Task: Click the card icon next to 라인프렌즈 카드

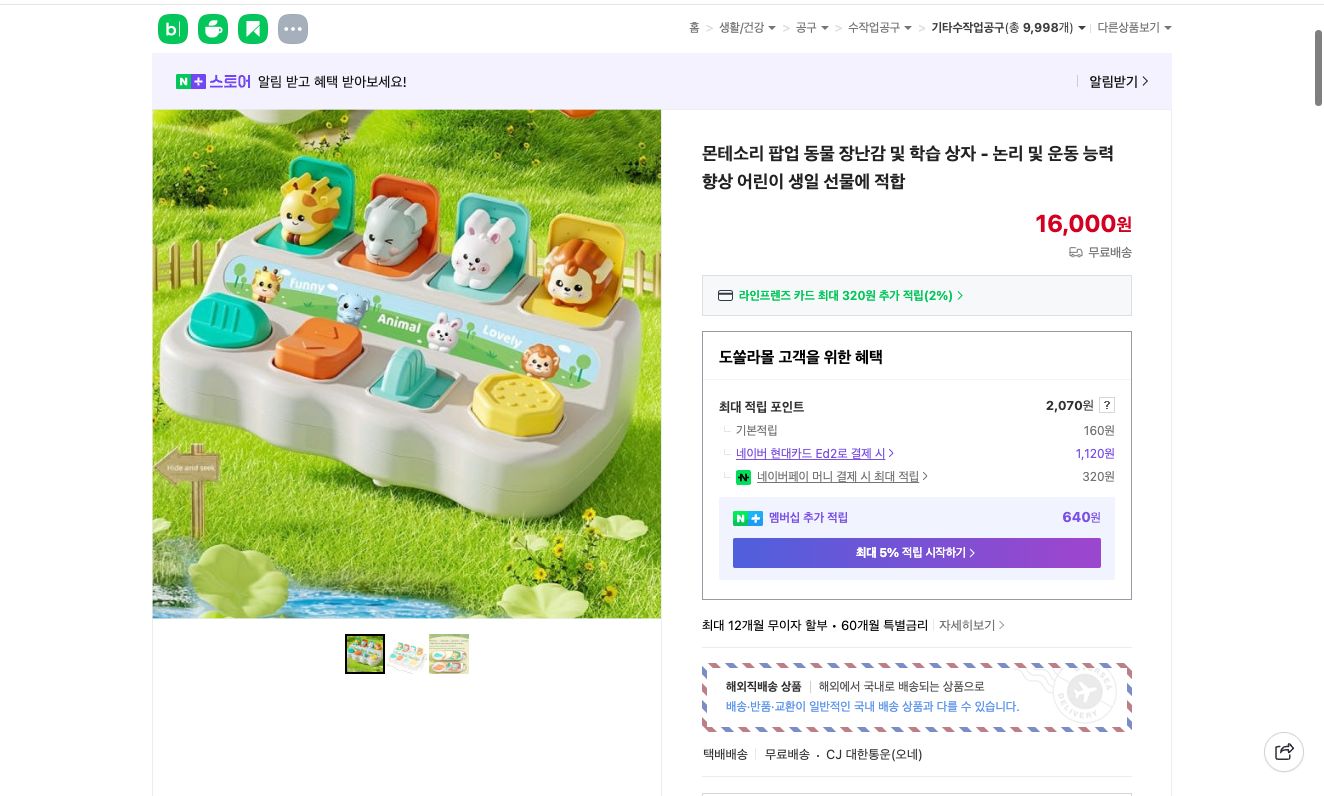Action: point(725,295)
